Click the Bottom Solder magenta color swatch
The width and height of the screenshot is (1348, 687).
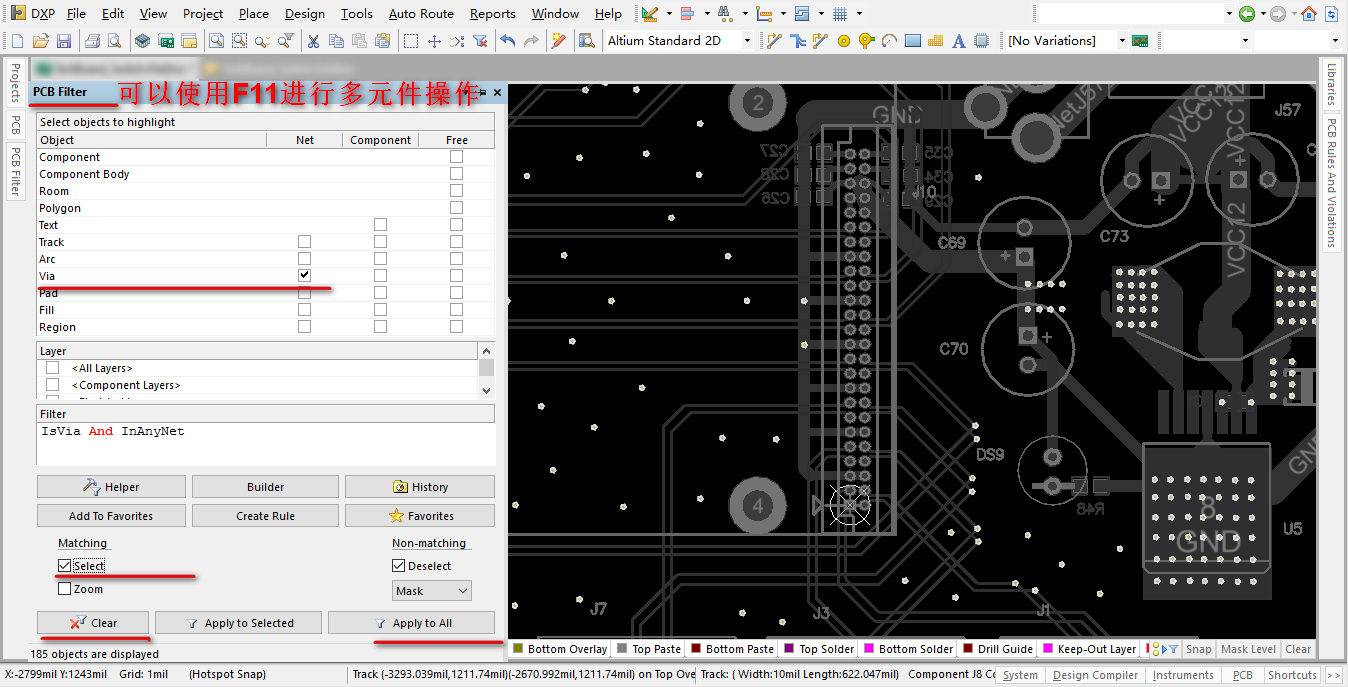click(x=869, y=649)
